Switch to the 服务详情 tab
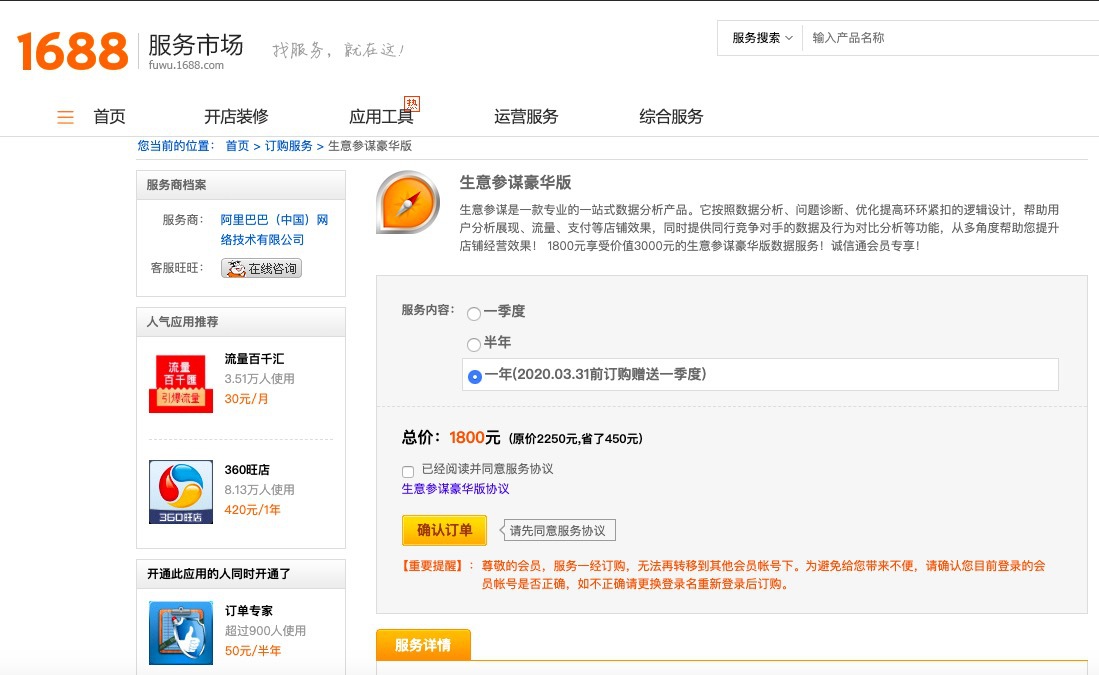 coord(423,645)
